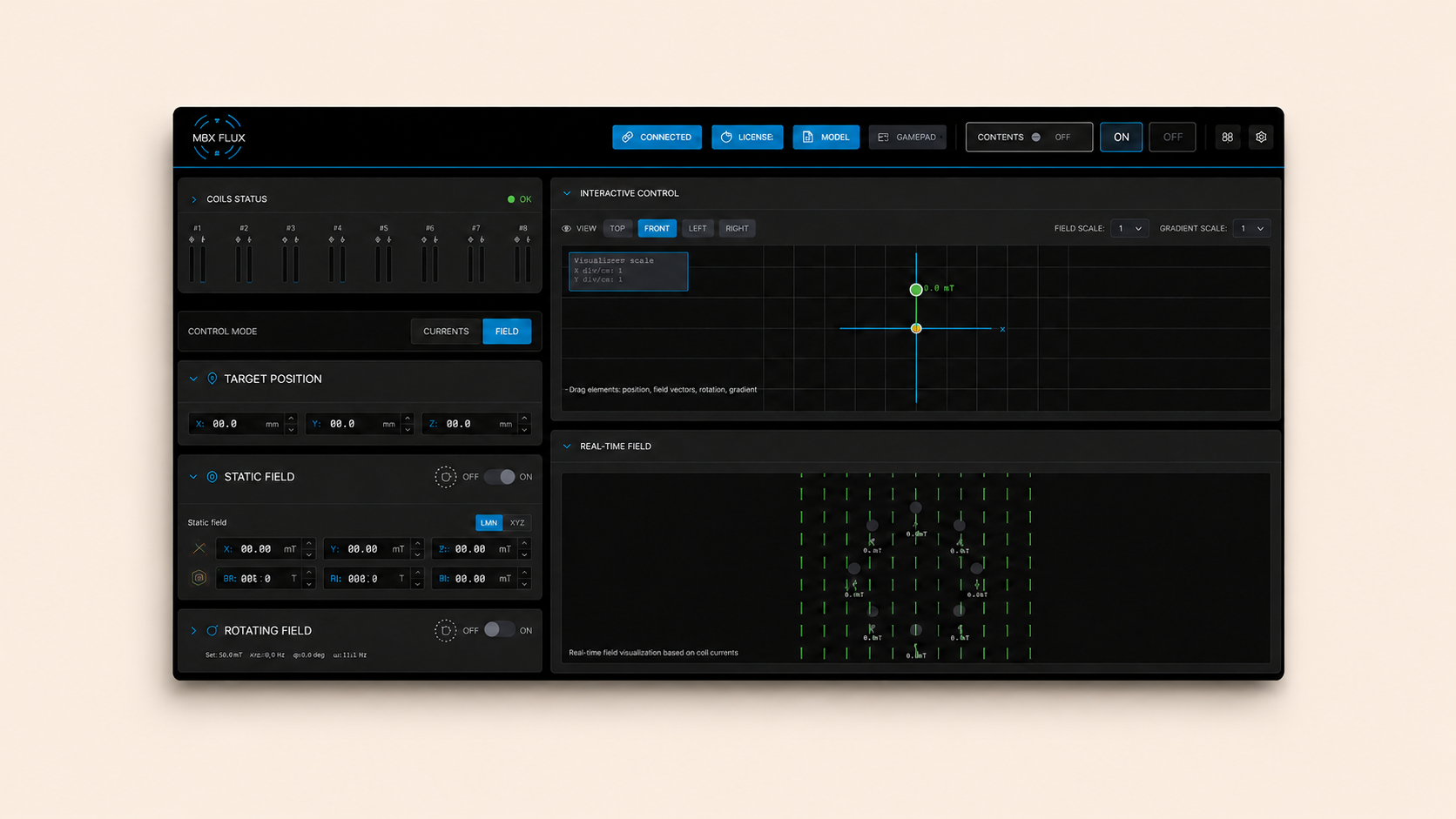Switch control mode to FIELD
This screenshot has height=819, width=1456.
[x=507, y=332]
